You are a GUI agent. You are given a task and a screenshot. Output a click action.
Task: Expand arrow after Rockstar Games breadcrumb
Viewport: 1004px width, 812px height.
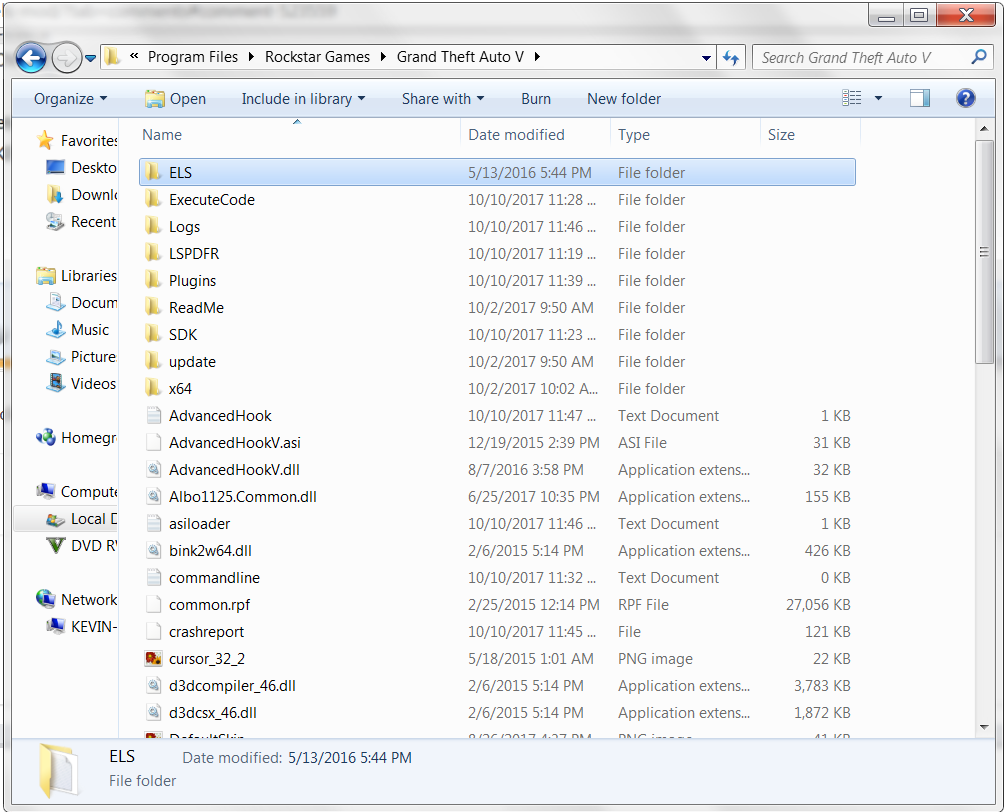(383, 57)
